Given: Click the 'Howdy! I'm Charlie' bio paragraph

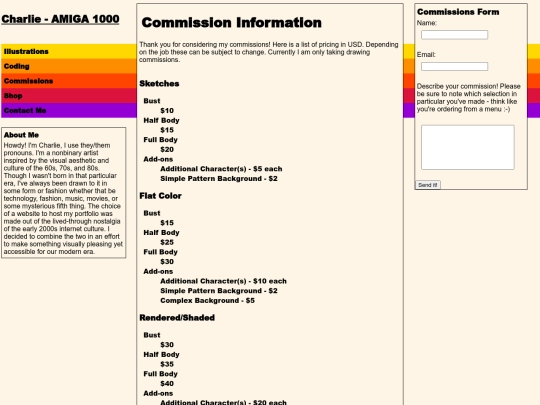Looking at the screenshot, I should pos(63,198).
